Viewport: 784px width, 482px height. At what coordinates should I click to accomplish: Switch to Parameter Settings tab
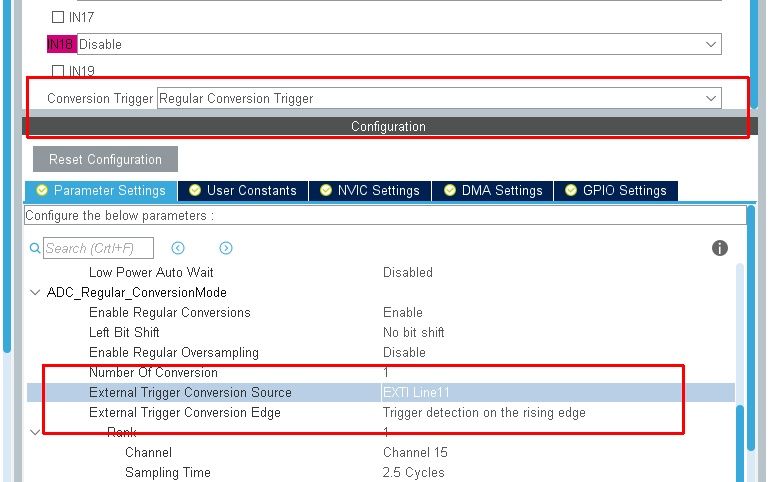(x=102, y=190)
